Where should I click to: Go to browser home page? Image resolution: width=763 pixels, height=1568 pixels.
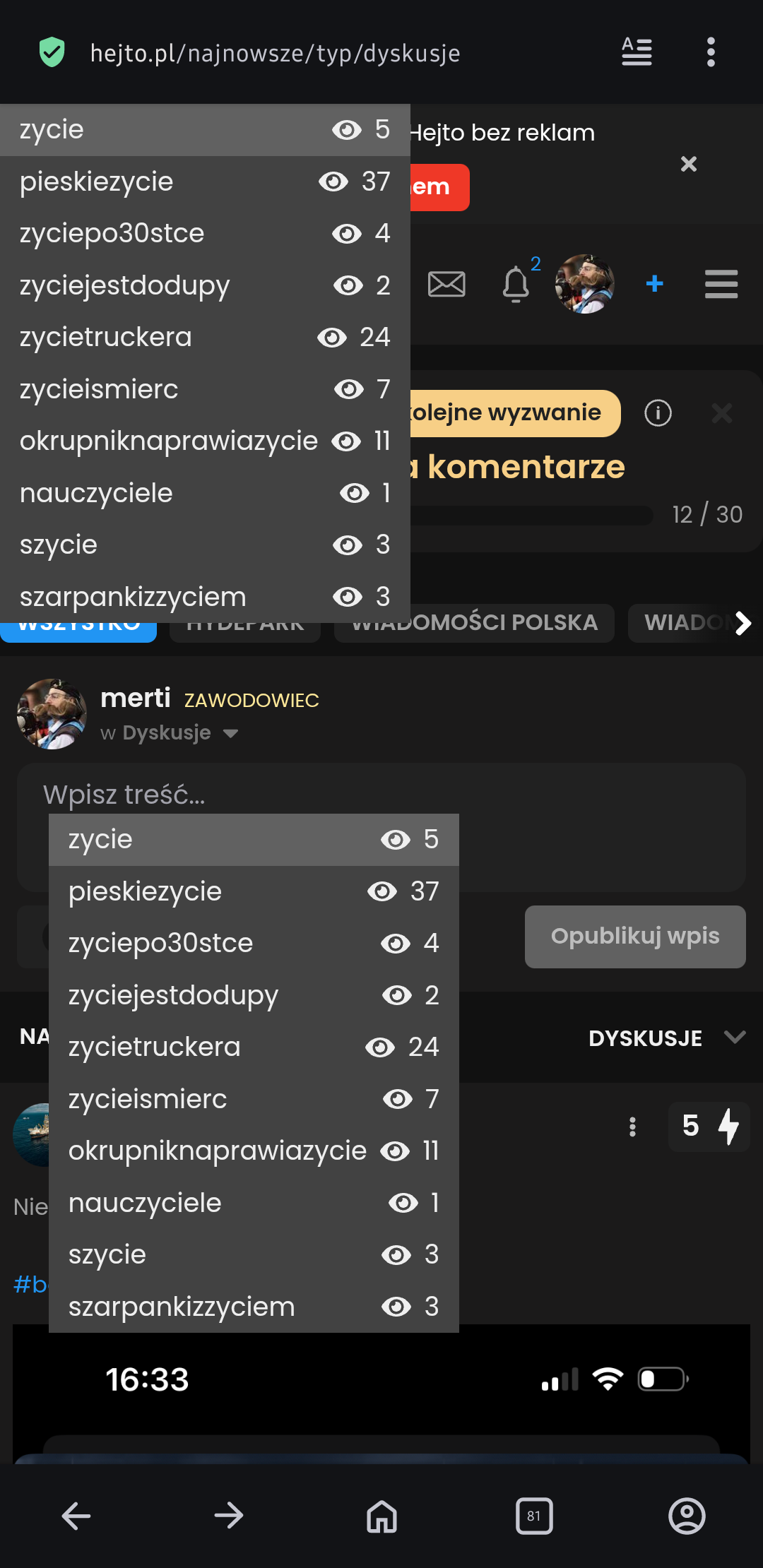381,1516
